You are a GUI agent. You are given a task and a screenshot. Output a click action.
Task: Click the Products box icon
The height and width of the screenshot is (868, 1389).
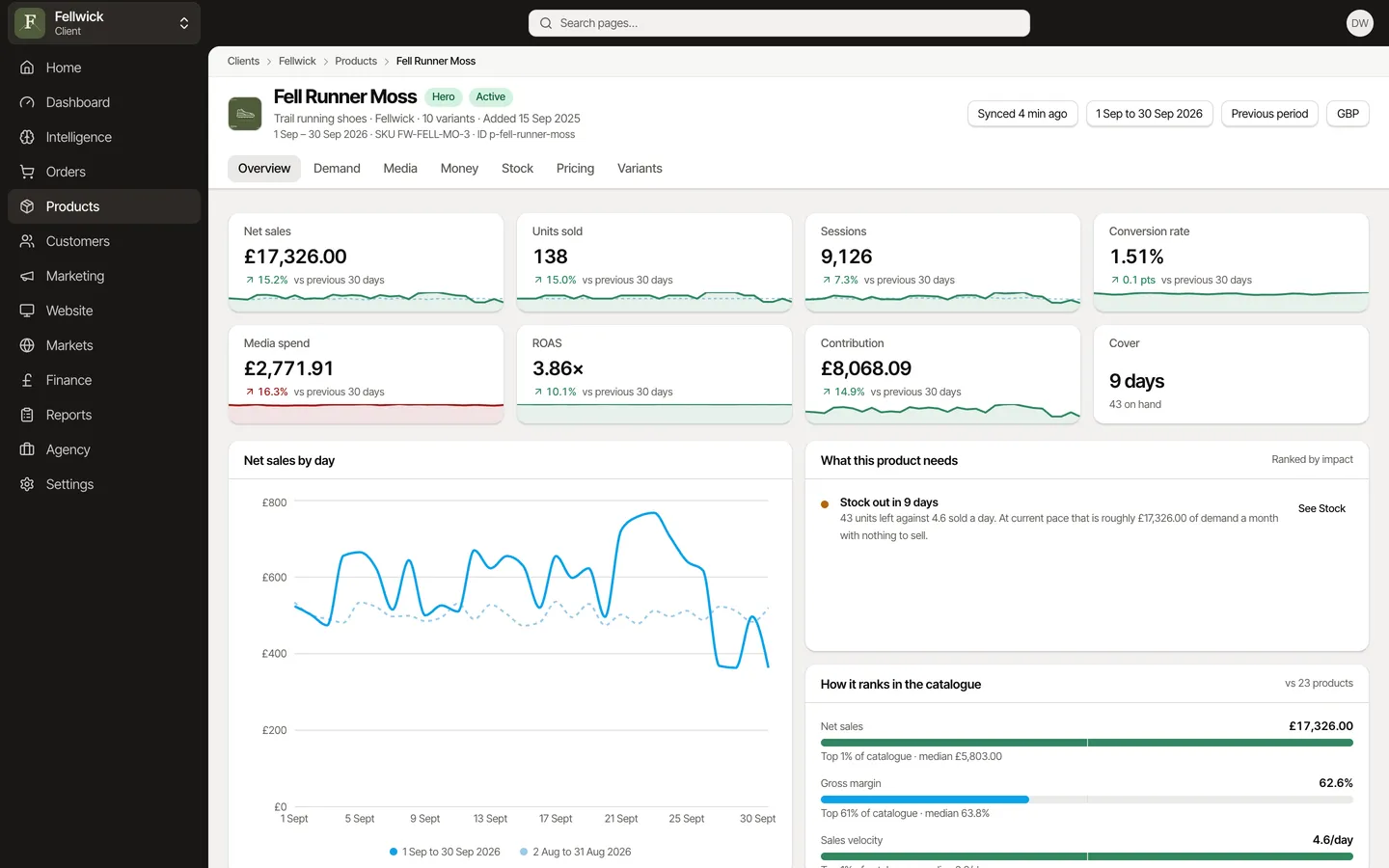point(27,206)
